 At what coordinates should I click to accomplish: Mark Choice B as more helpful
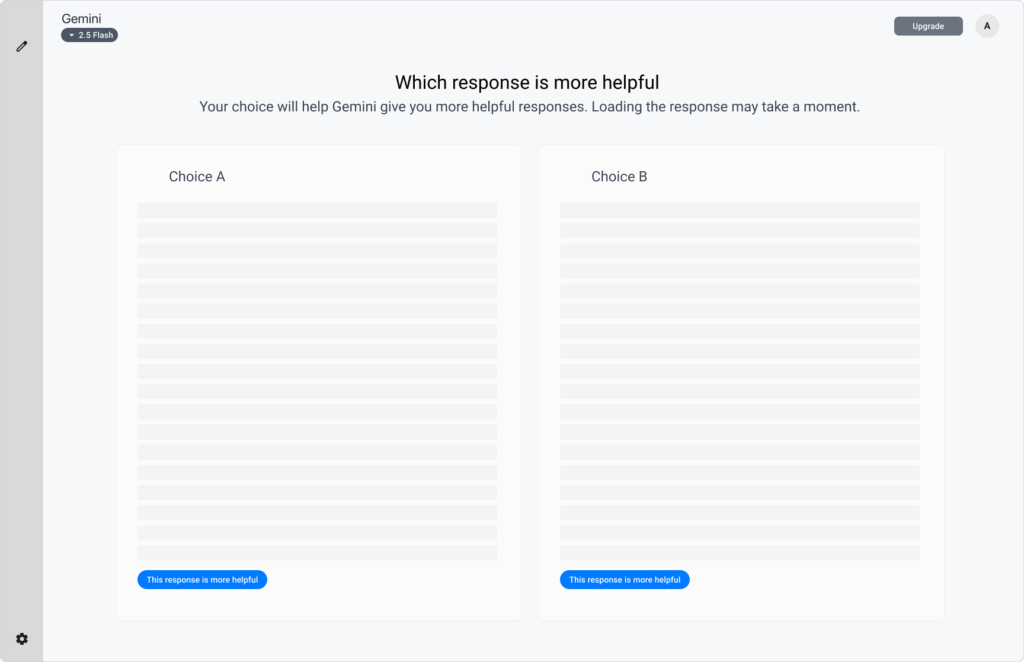click(x=624, y=580)
